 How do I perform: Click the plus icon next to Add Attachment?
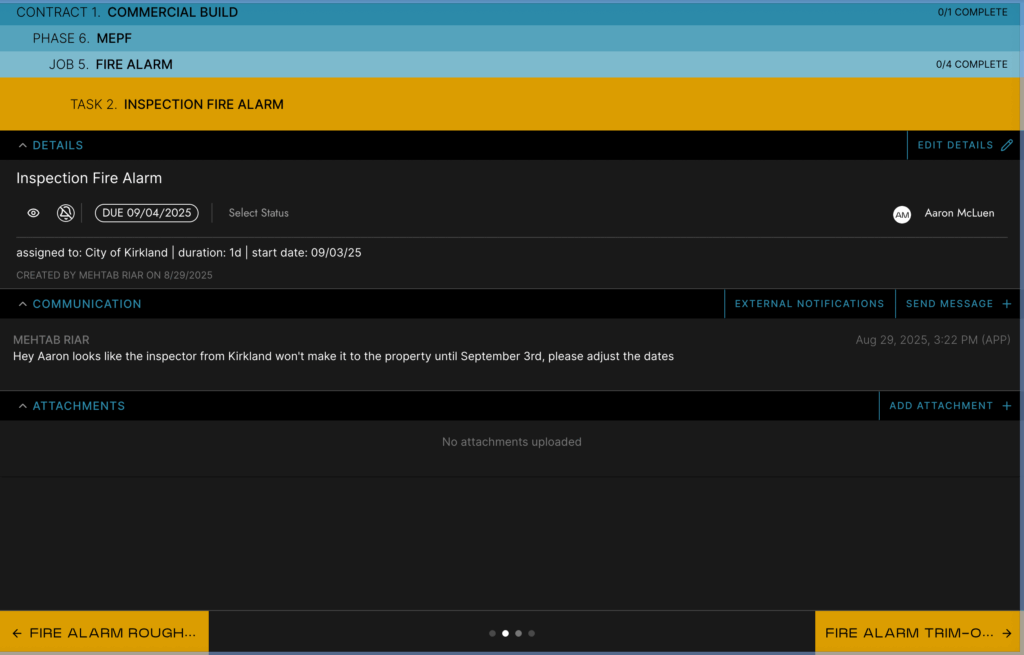1006,406
